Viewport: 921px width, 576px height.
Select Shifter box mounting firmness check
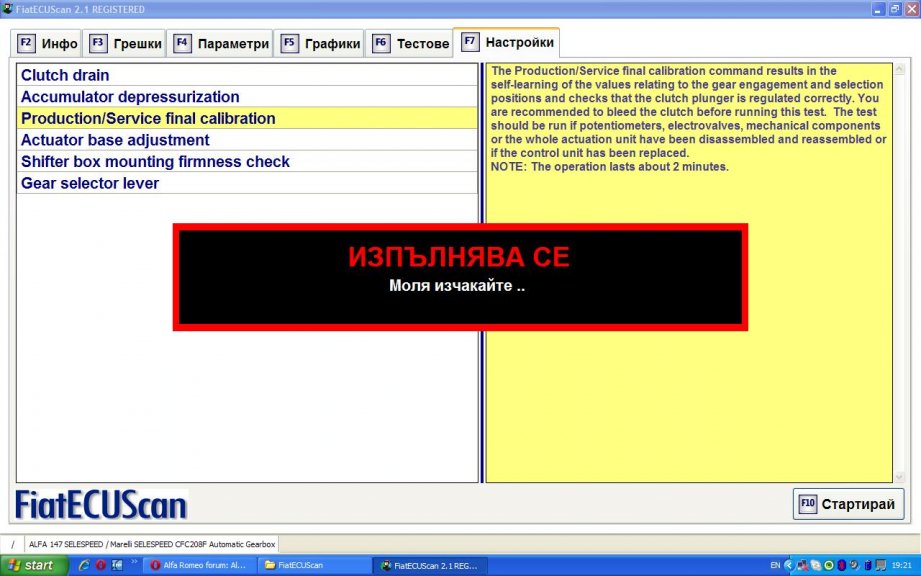click(155, 162)
